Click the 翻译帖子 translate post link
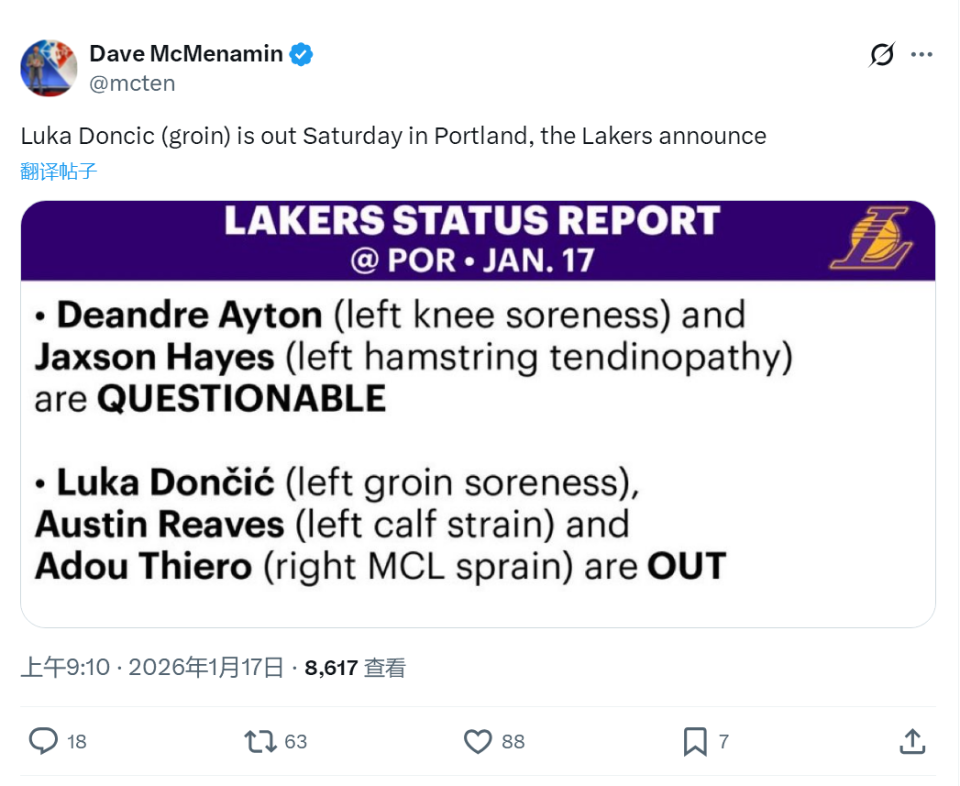The image size is (960, 786). coord(58,171)
